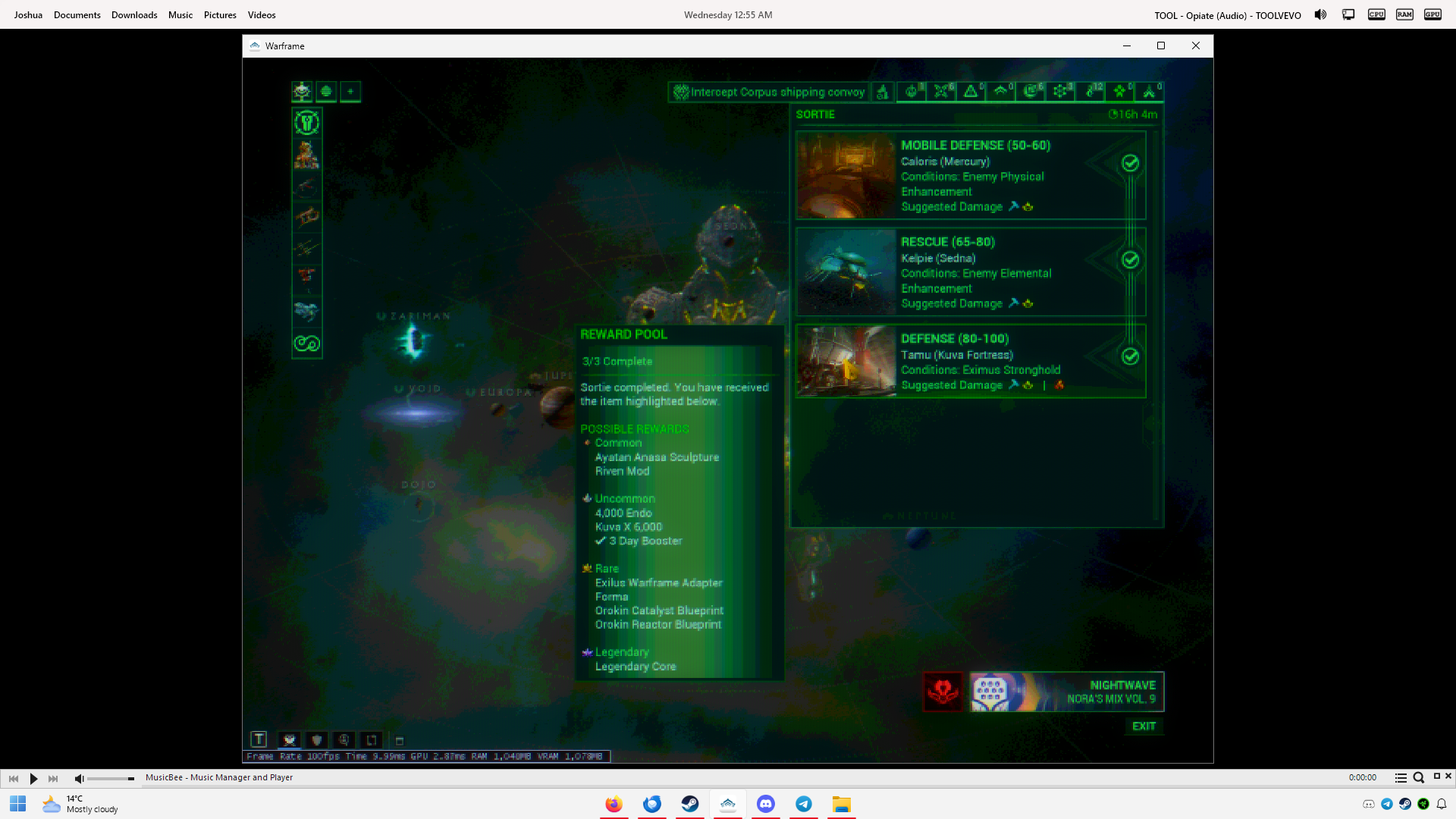
Task: Click the Tamu Defense mission thumbnail
Action: [x=846, y=361]
